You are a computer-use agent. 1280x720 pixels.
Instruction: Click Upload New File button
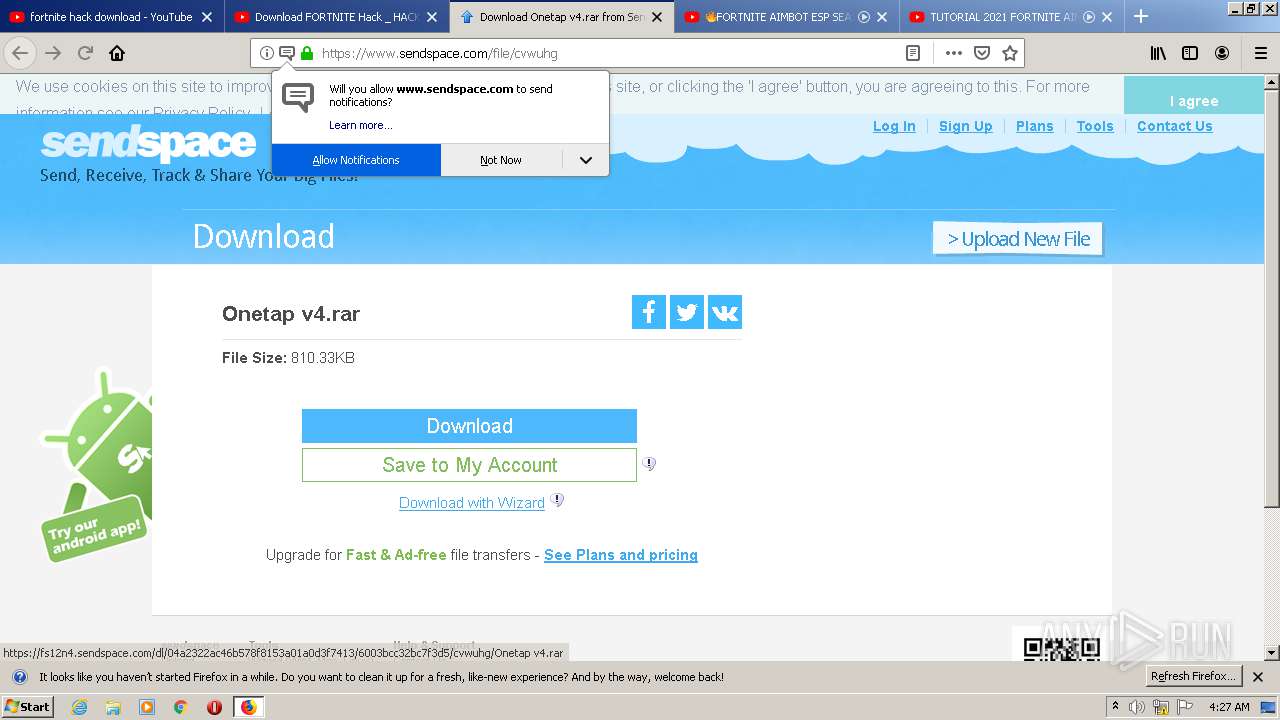coord(1018,239)
